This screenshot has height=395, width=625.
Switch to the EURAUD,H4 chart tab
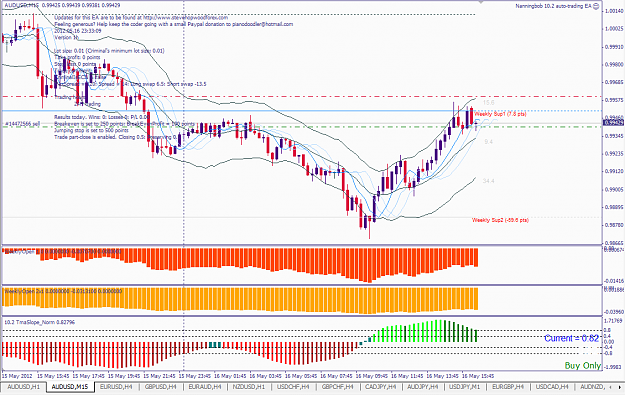pyautogui.click(x=204, y=387)
